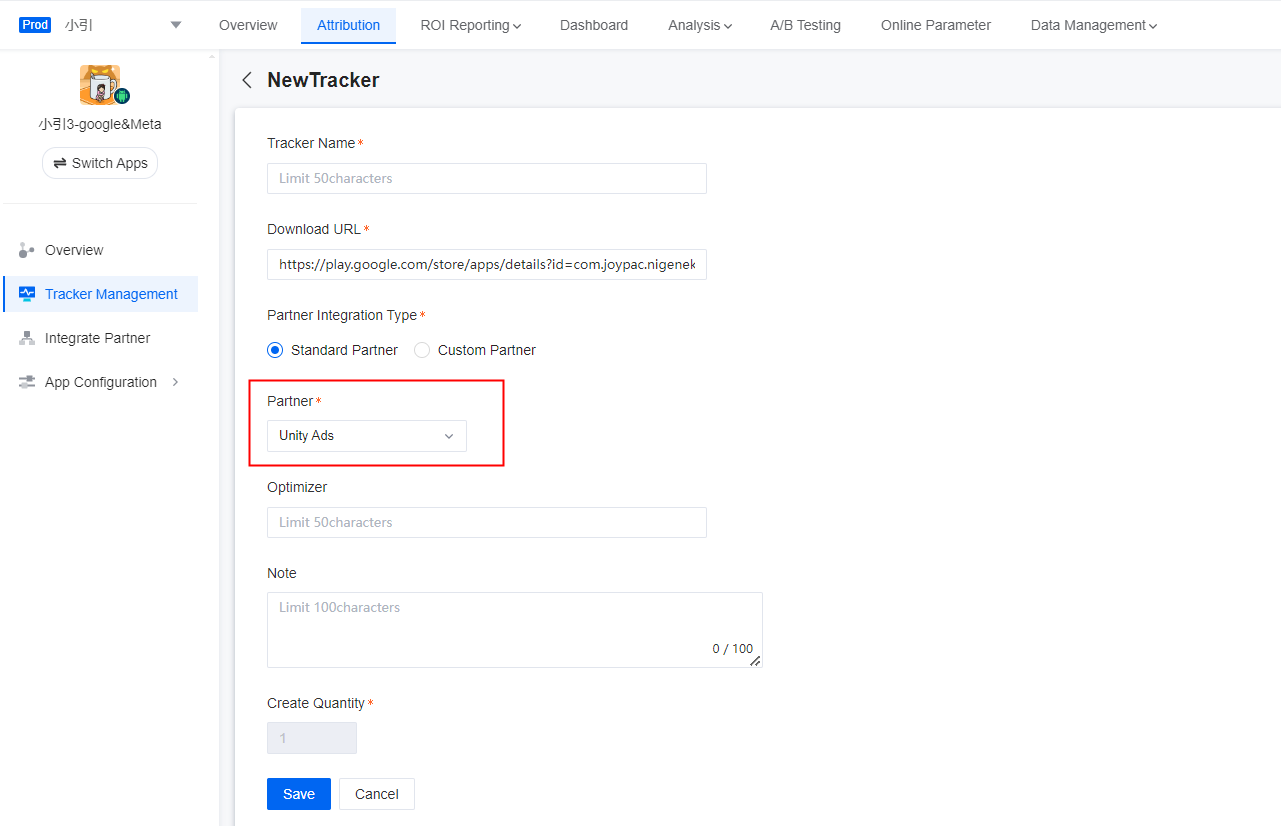Open the app switcher dropdown next to 小引
Image resolution: width=1281 pixels, height=826 pixels.
pyautogui.click(x=176, y=24)
